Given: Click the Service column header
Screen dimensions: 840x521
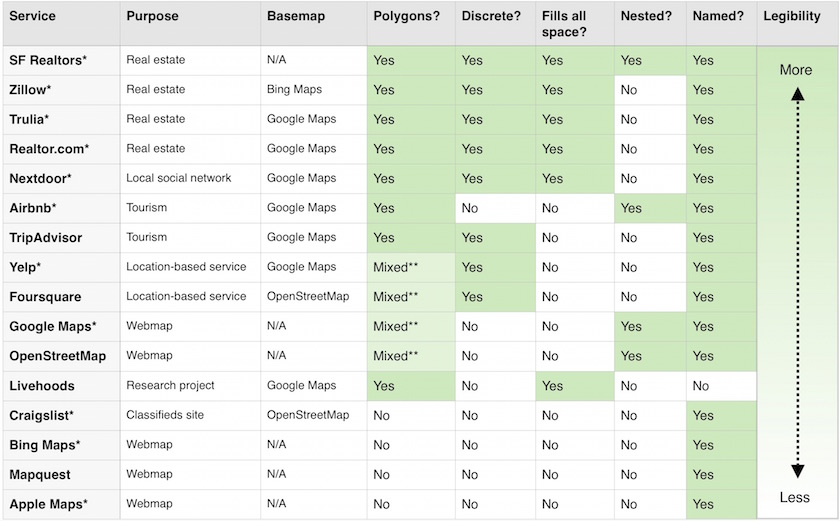Looking at the screenshot, I should [x=32, y=16].
